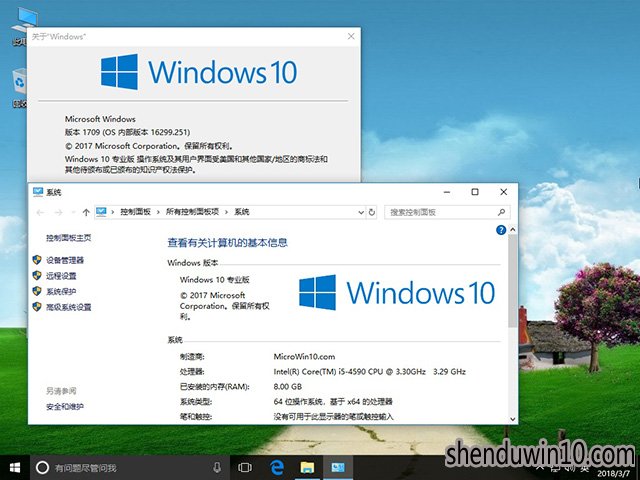The width and height of the screenshot is (640, 480).
Task: Click the back arrow in System window
Action: [x=40, y=212]
